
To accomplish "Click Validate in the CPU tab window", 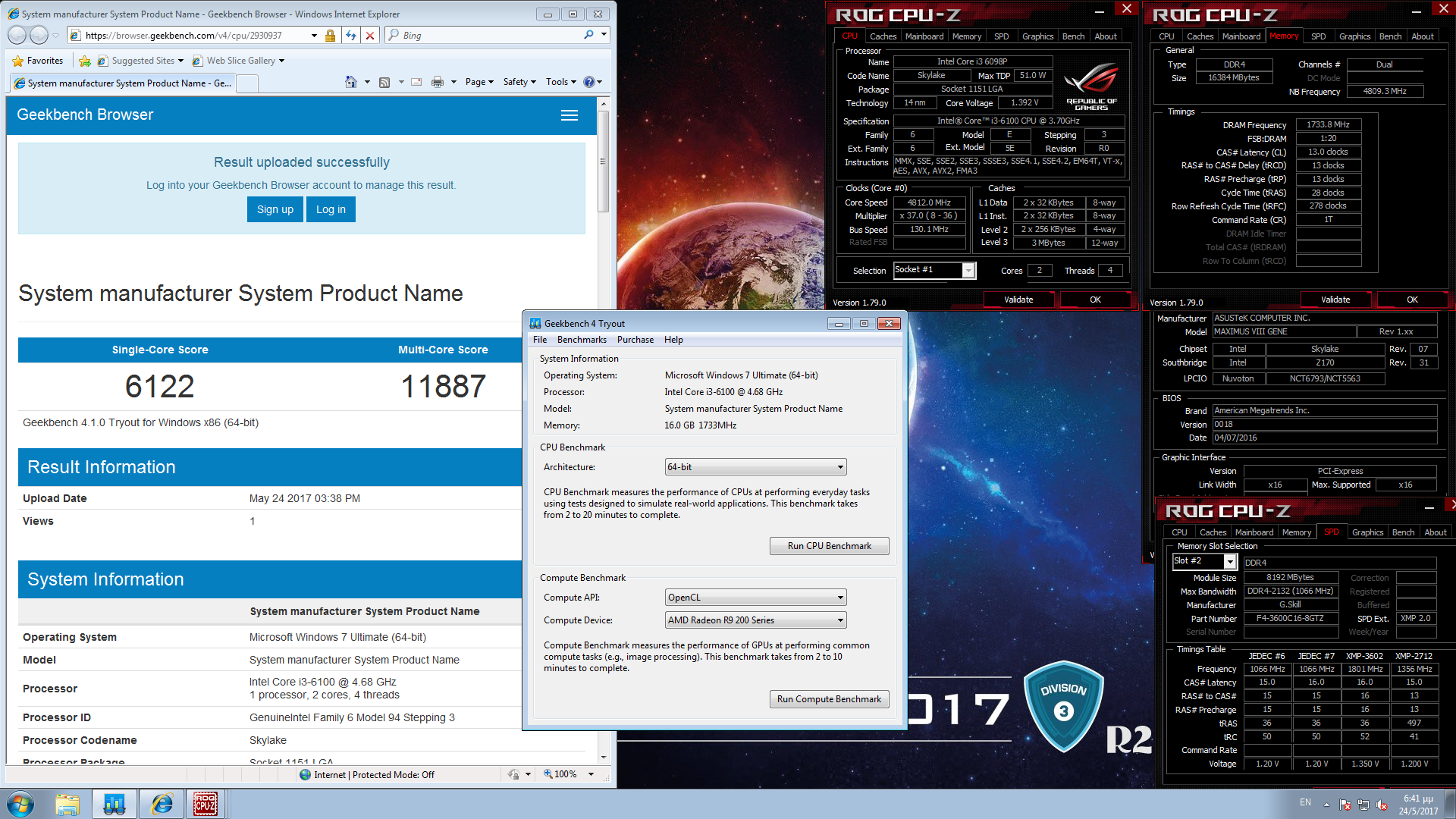I will 1018,300.
